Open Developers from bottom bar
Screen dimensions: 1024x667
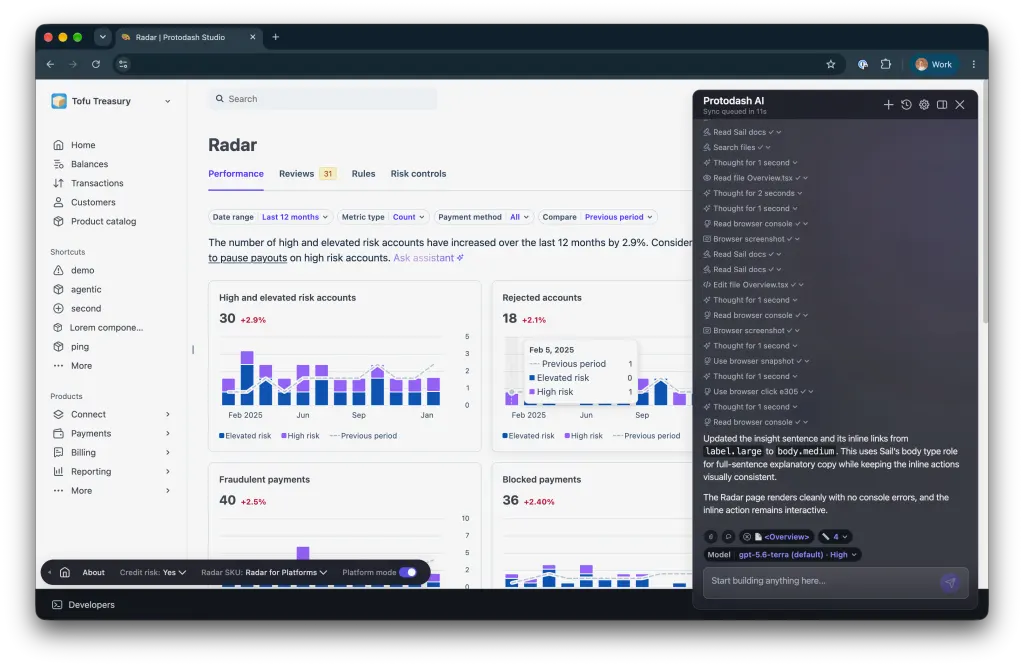point(83,605)
